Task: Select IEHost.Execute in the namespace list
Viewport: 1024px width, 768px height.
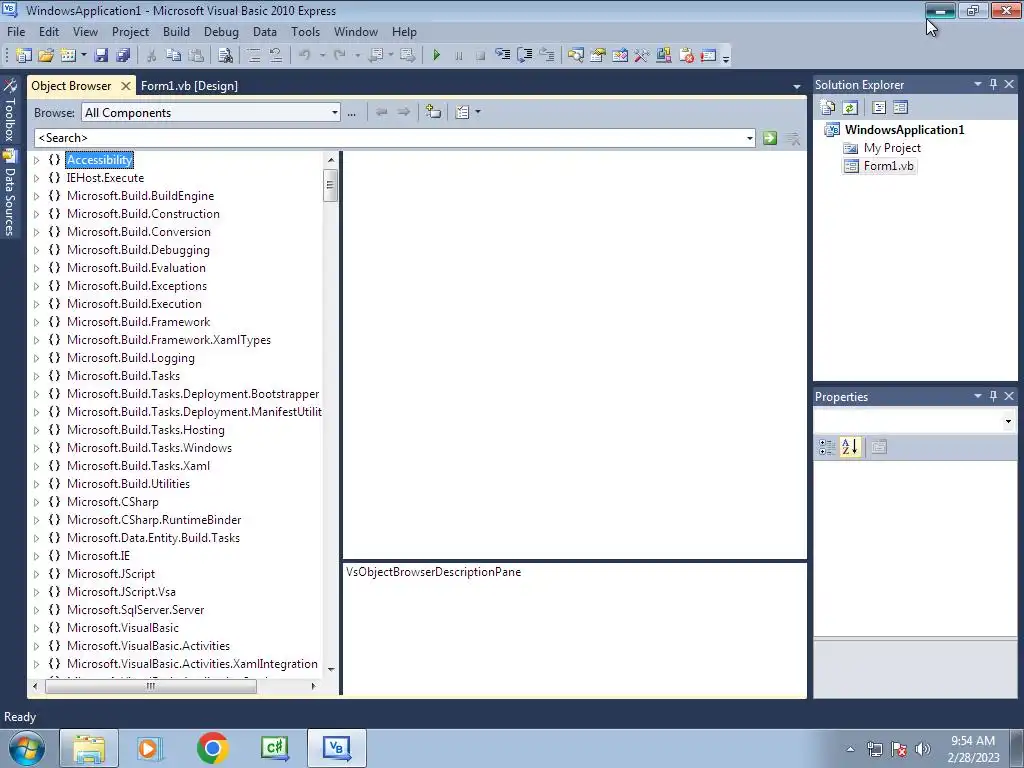Action: point(105,178)
